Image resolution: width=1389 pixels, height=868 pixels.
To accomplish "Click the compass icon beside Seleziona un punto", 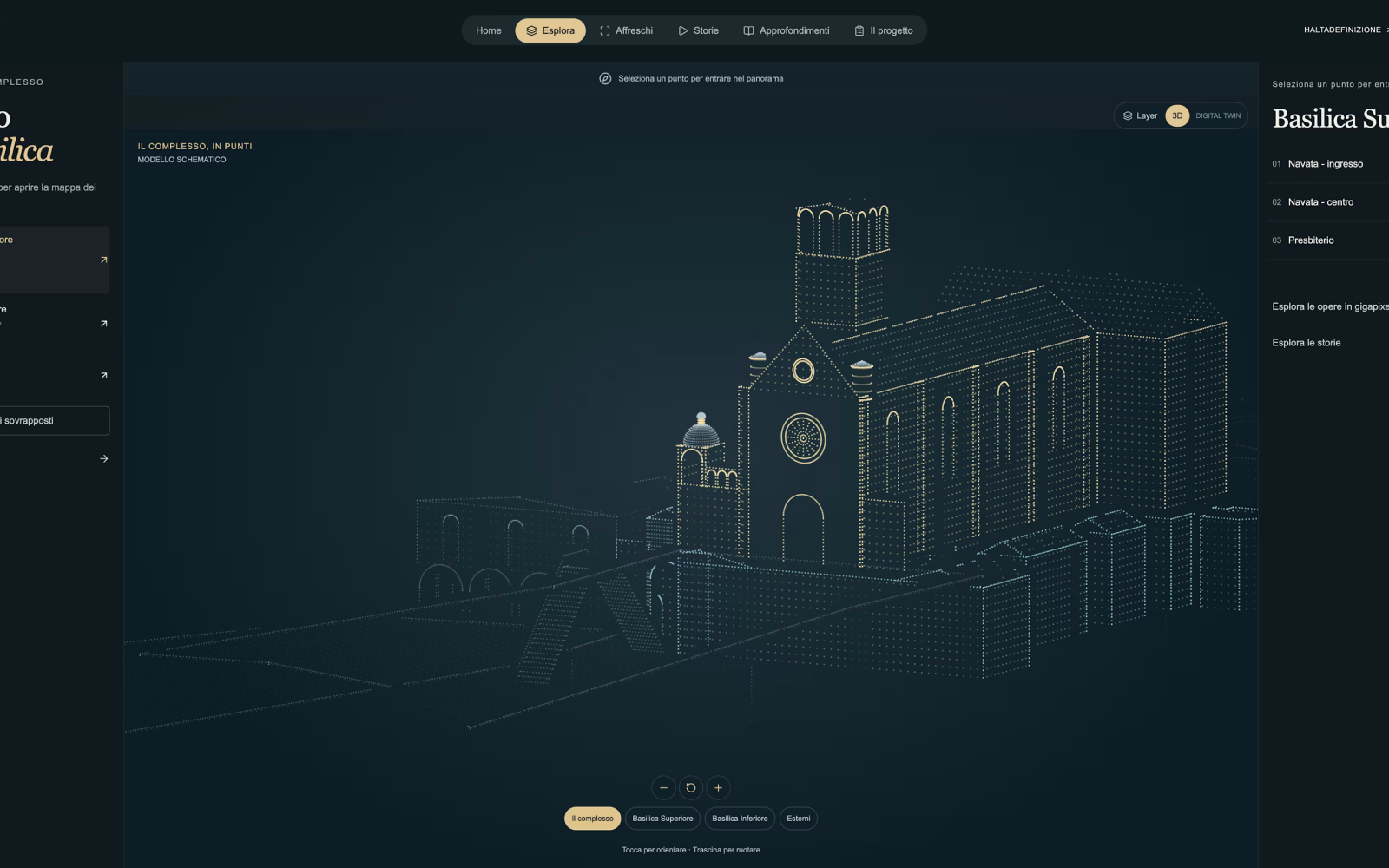I will tap(605, 78).
